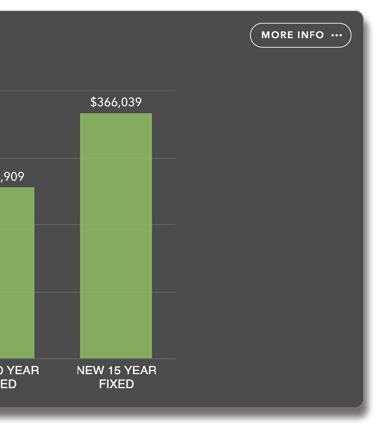Screen dimensions: 389x434
Task: Click the MORE INFO text label
Action: [292, 35]
